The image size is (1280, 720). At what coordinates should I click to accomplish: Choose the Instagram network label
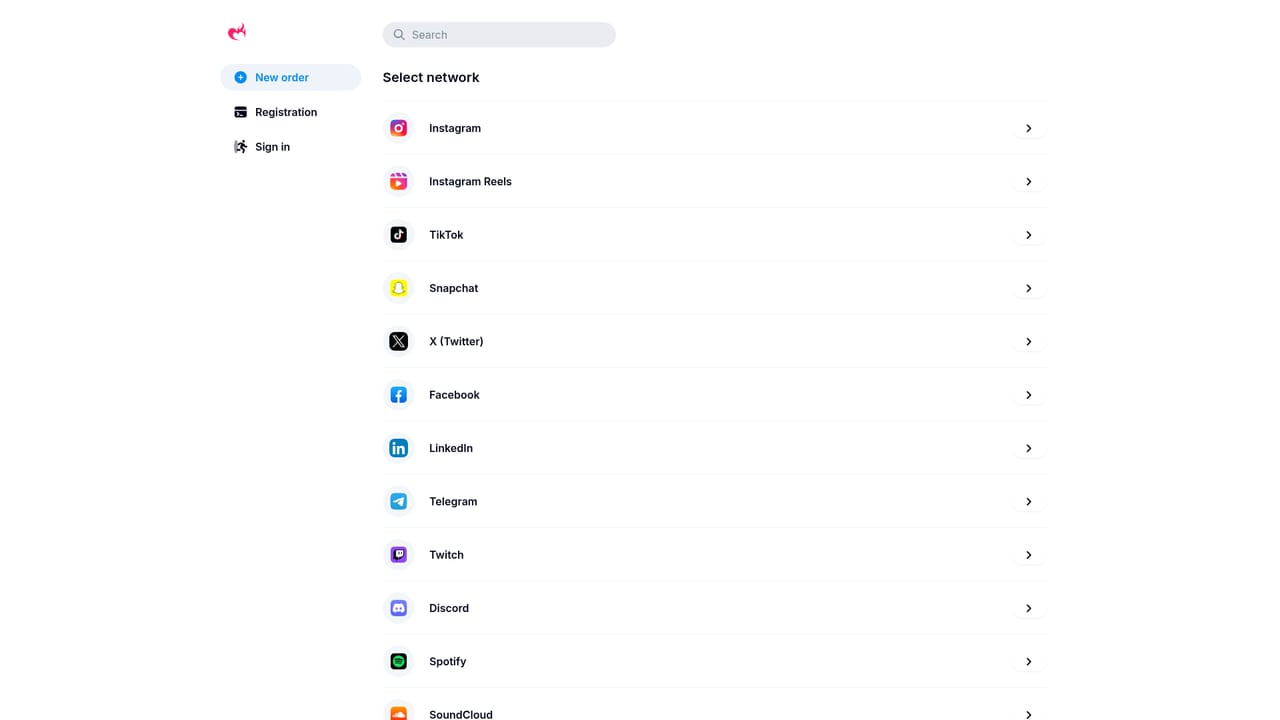pyautogui.click(x=455, y=128)
